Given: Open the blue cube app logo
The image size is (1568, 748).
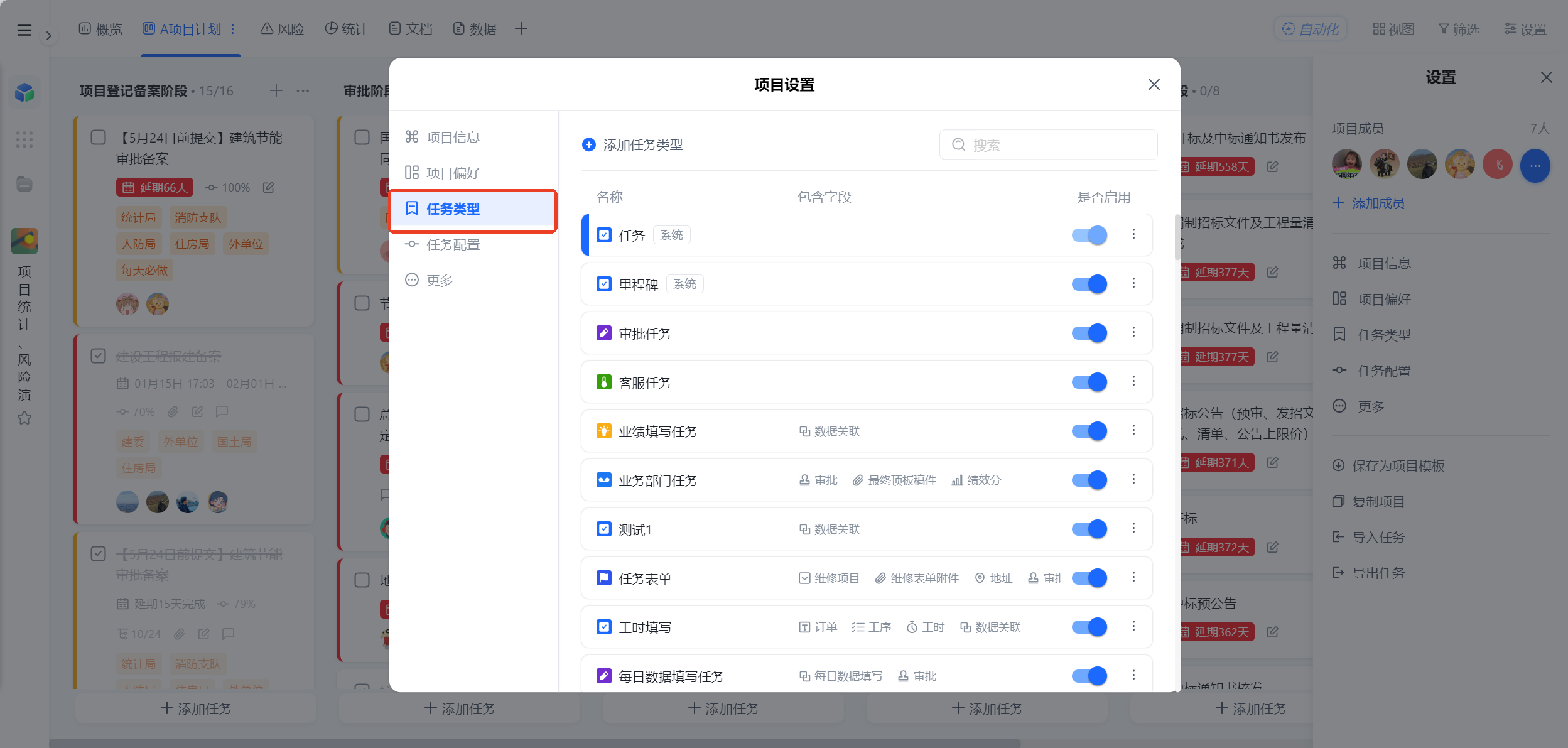Looking at the screenshot, I should click(x=24, y=92).
